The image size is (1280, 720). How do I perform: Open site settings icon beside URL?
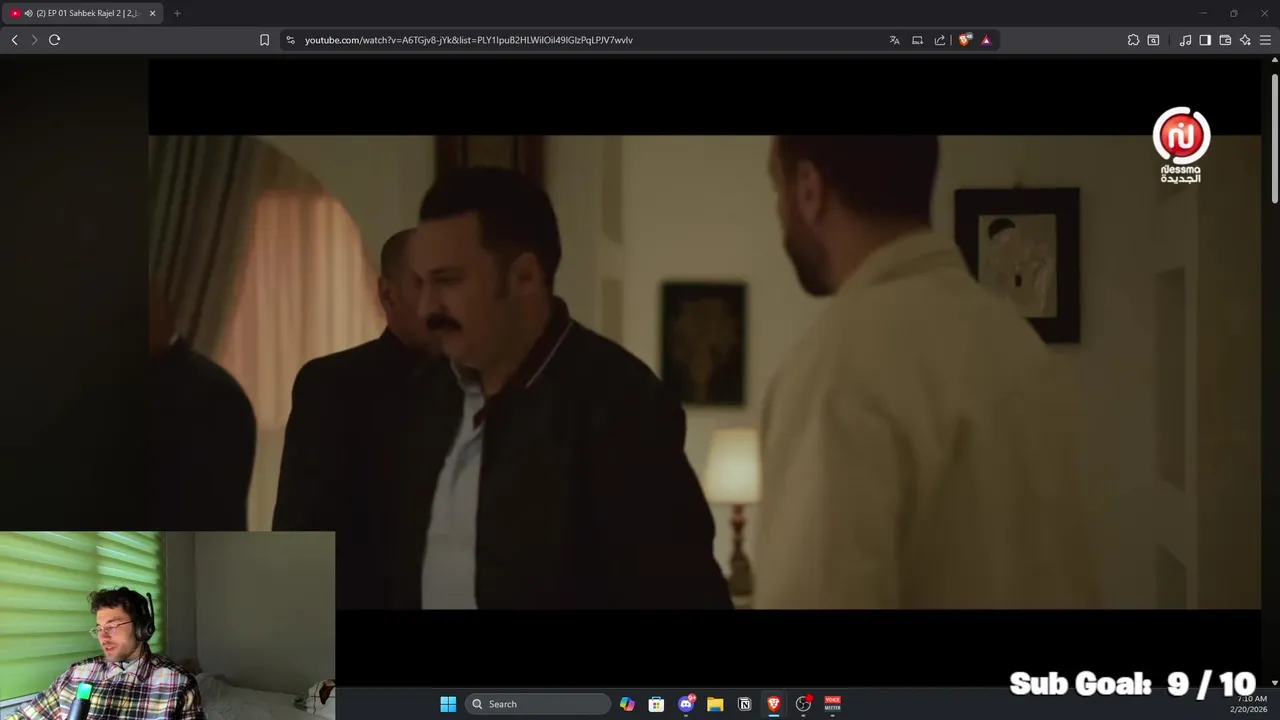(x=290, y=40)
